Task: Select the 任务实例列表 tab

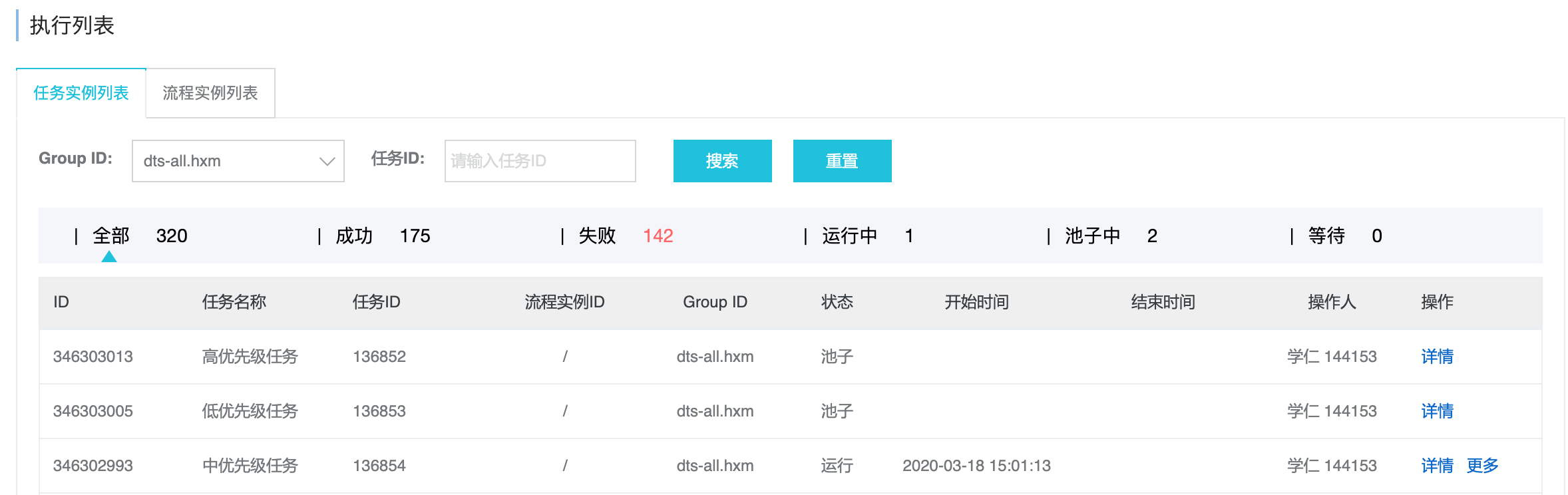Action: click(81, 93)
